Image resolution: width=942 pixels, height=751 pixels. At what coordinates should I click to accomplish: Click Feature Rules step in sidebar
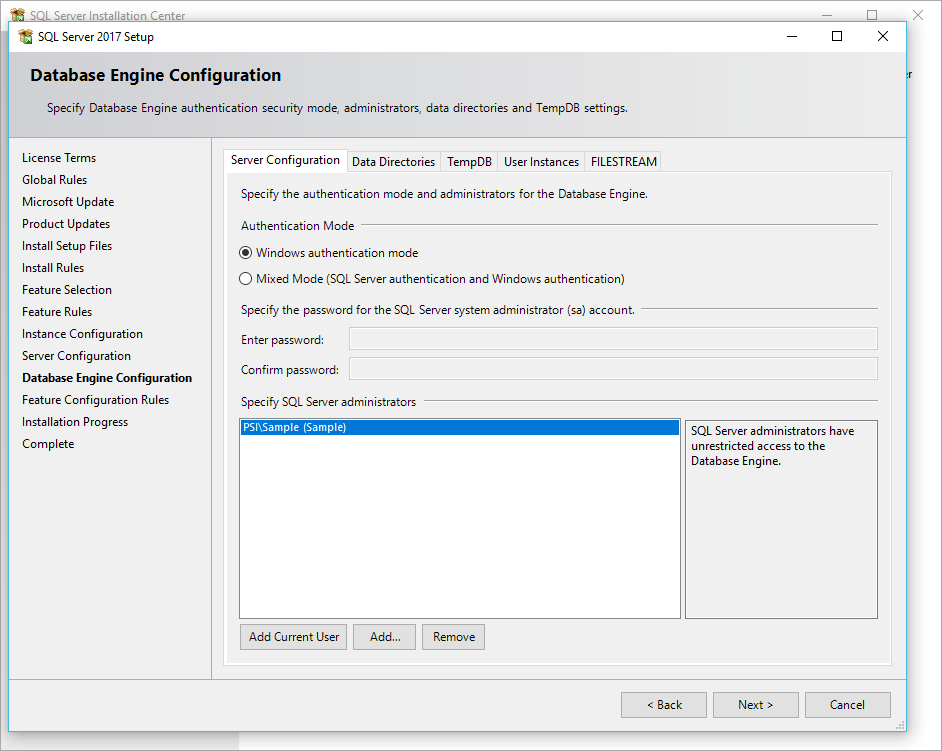click(57, 312)
